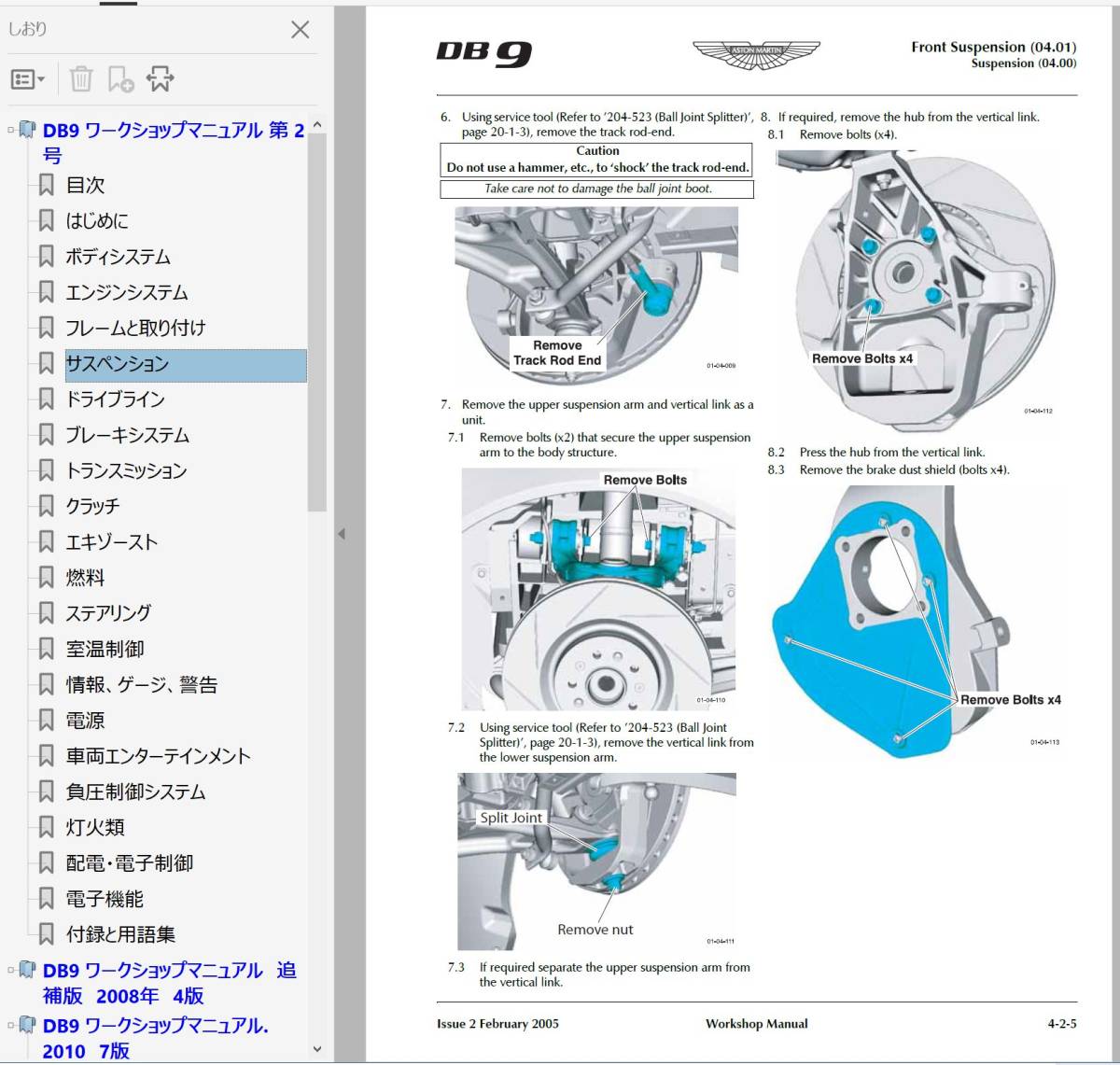Add a new bookmark icon
This screenshot has height=1065, width=1120.
120,79
